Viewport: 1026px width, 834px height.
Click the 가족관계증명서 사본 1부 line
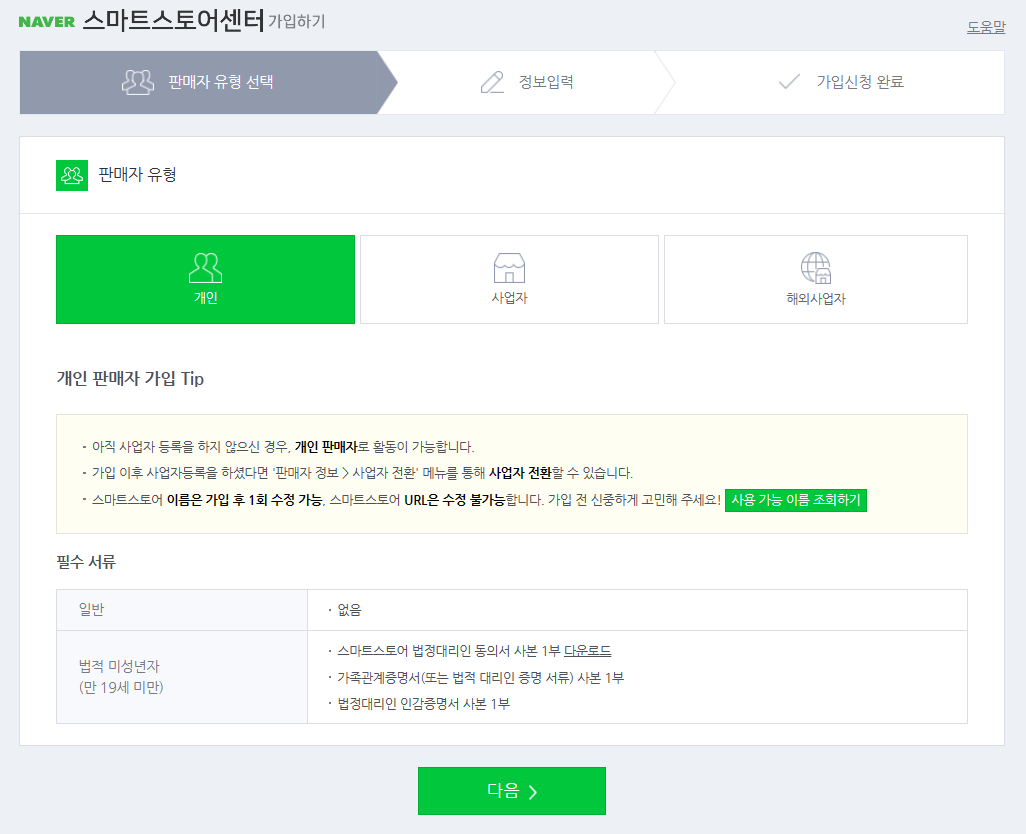click(x=480, y=678)
